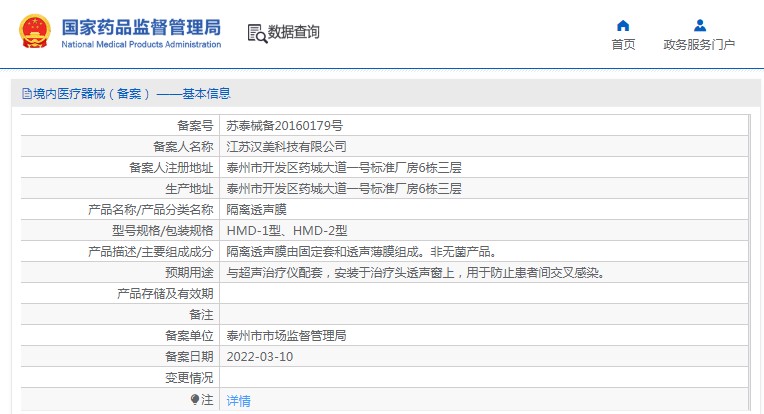Click the 备案人名称 label
This screenshot has width=764, height=414.
pos(183,147)
